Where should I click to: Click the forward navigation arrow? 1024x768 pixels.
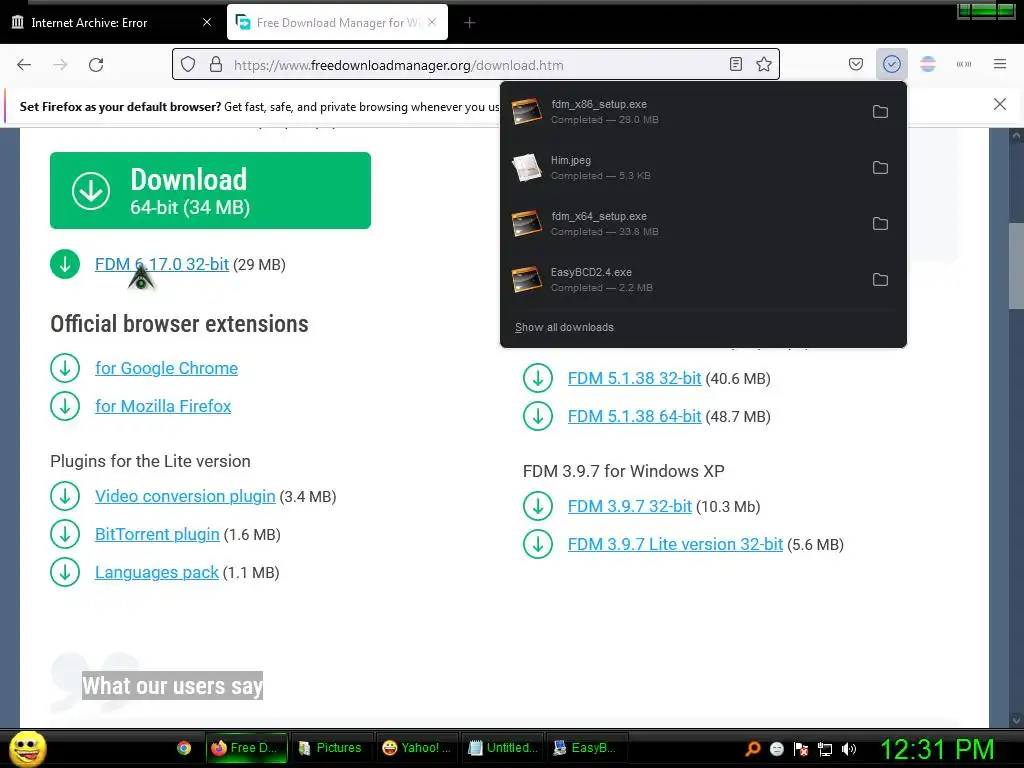tap(60, 65)
